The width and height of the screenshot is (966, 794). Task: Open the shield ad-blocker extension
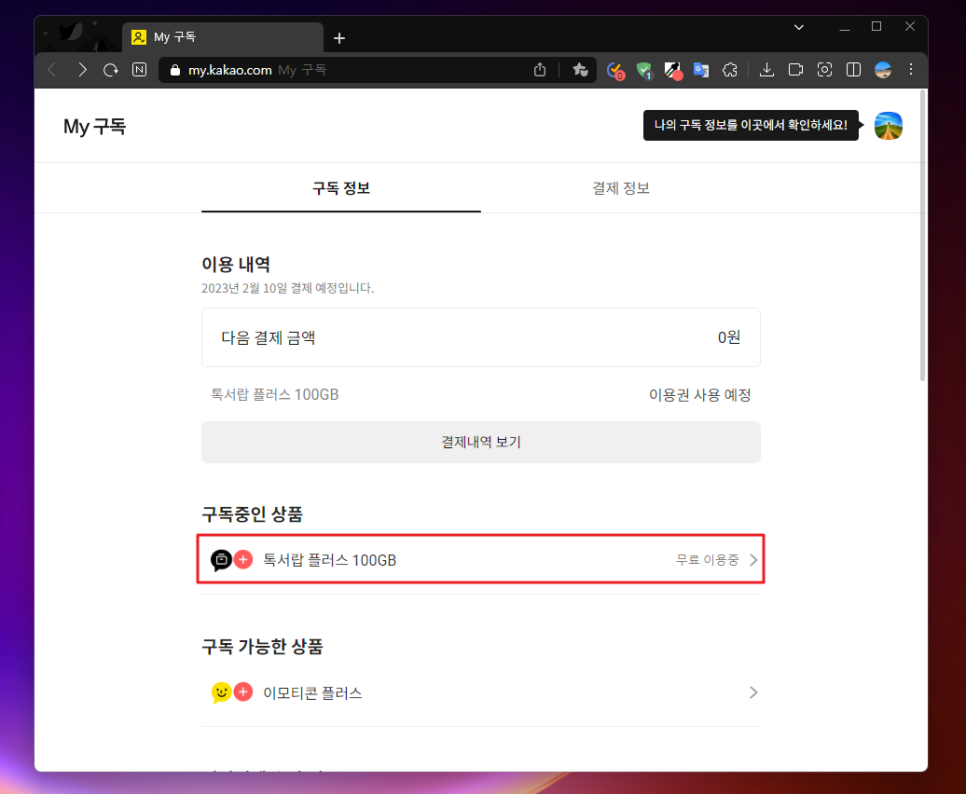(644, 71)
